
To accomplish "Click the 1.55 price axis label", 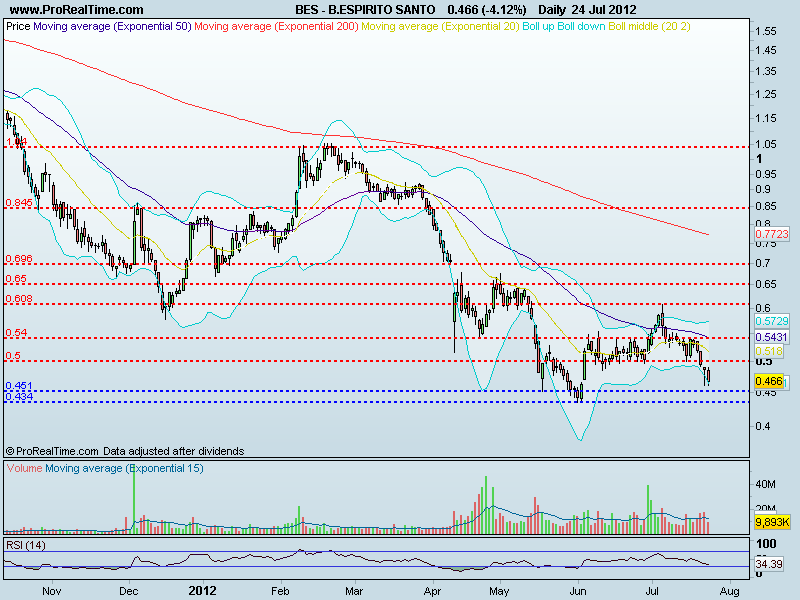I will click(x=766, y=32).
